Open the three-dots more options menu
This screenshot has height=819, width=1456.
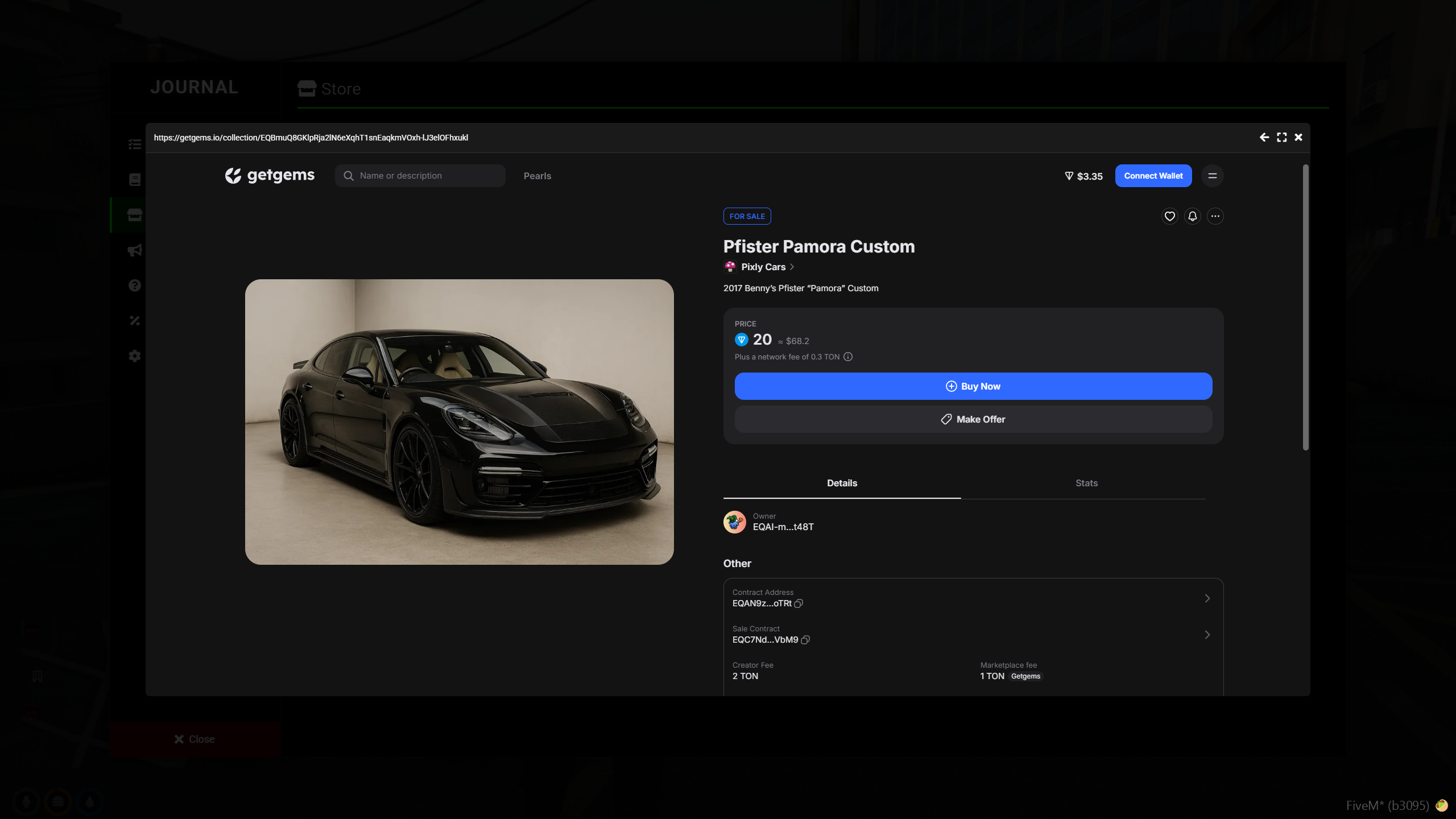tap(1215, 216)
